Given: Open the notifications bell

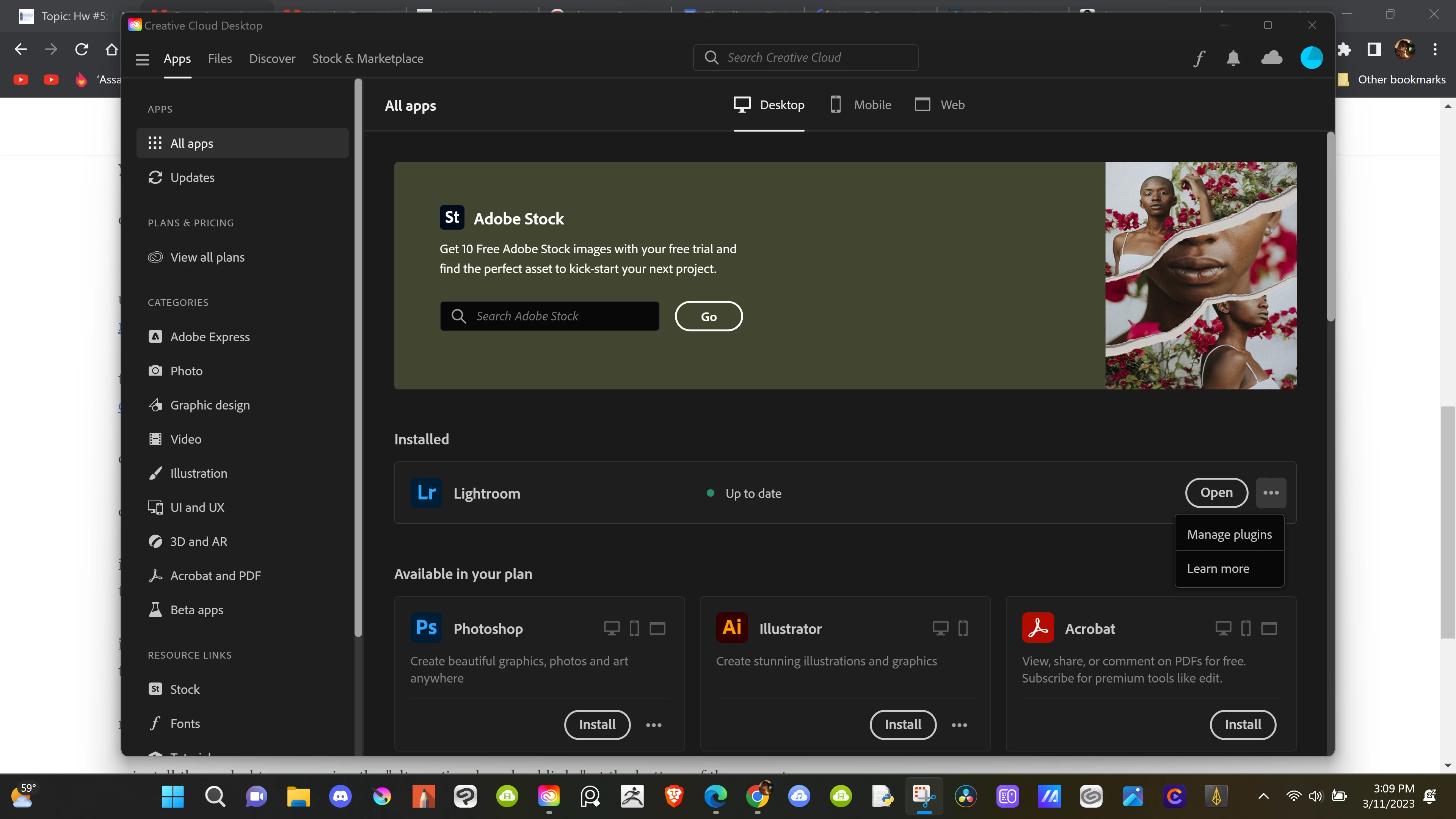Looking at the screenshot, I should pyautogui.click(x=1233, y=58).
